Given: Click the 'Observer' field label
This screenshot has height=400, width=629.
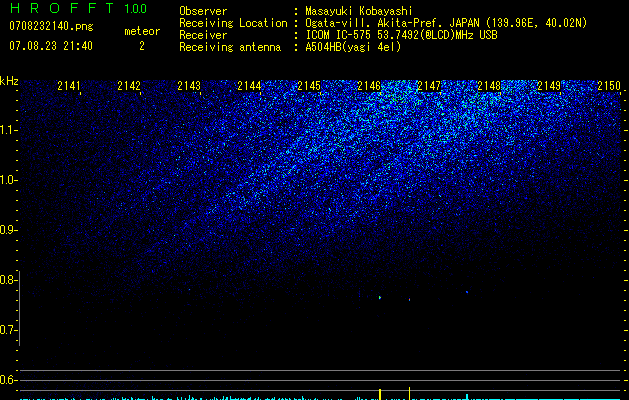Looking at the screenshot, I should pyautogui.click(x=203, y=11).
